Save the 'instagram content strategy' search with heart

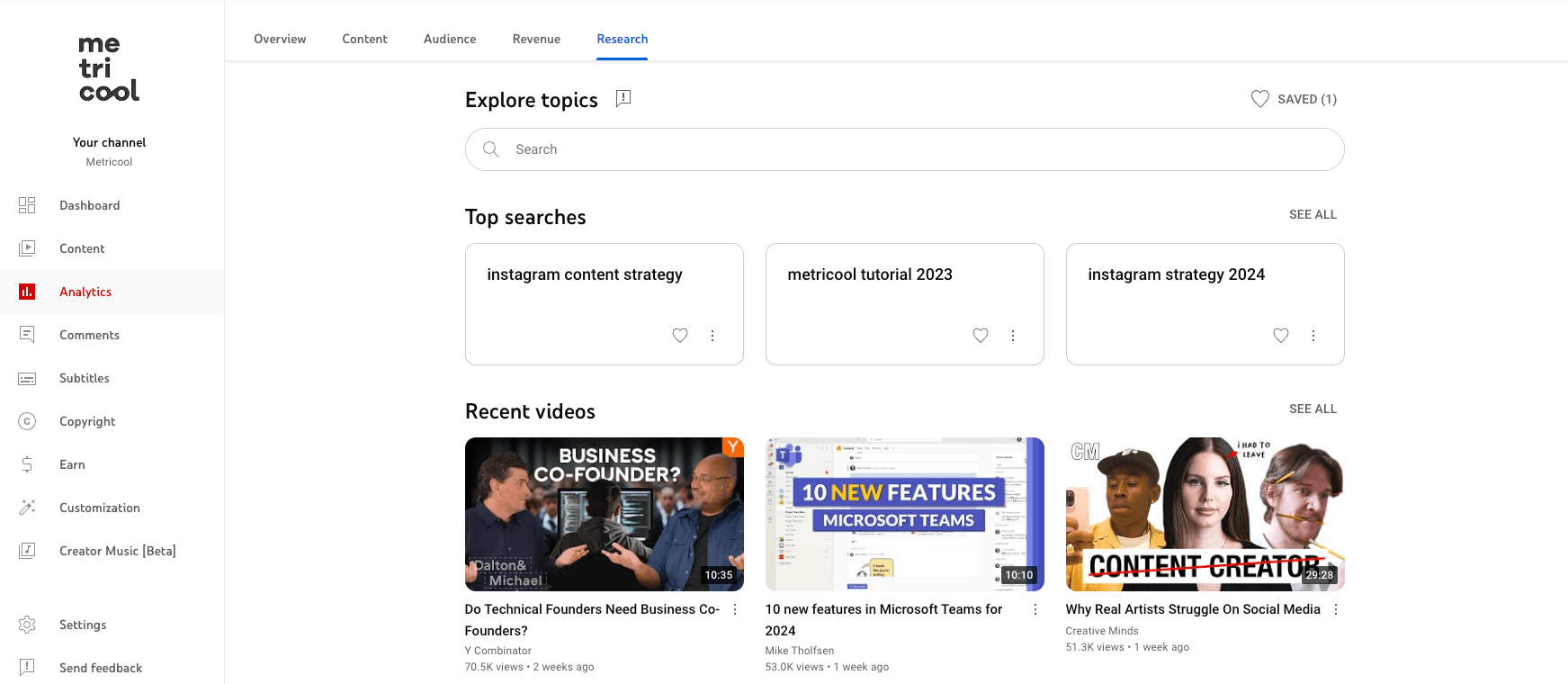tap(680, 336)
